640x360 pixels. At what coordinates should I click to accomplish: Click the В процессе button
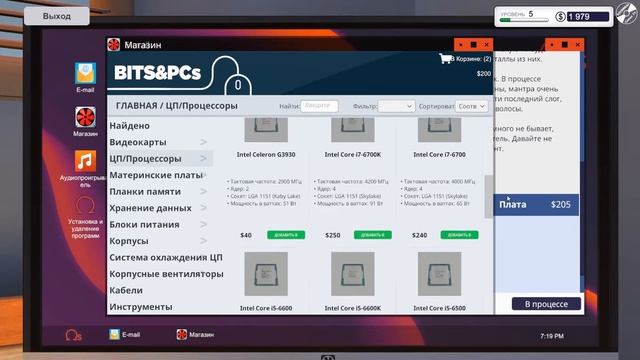click(x=546, y=304)
